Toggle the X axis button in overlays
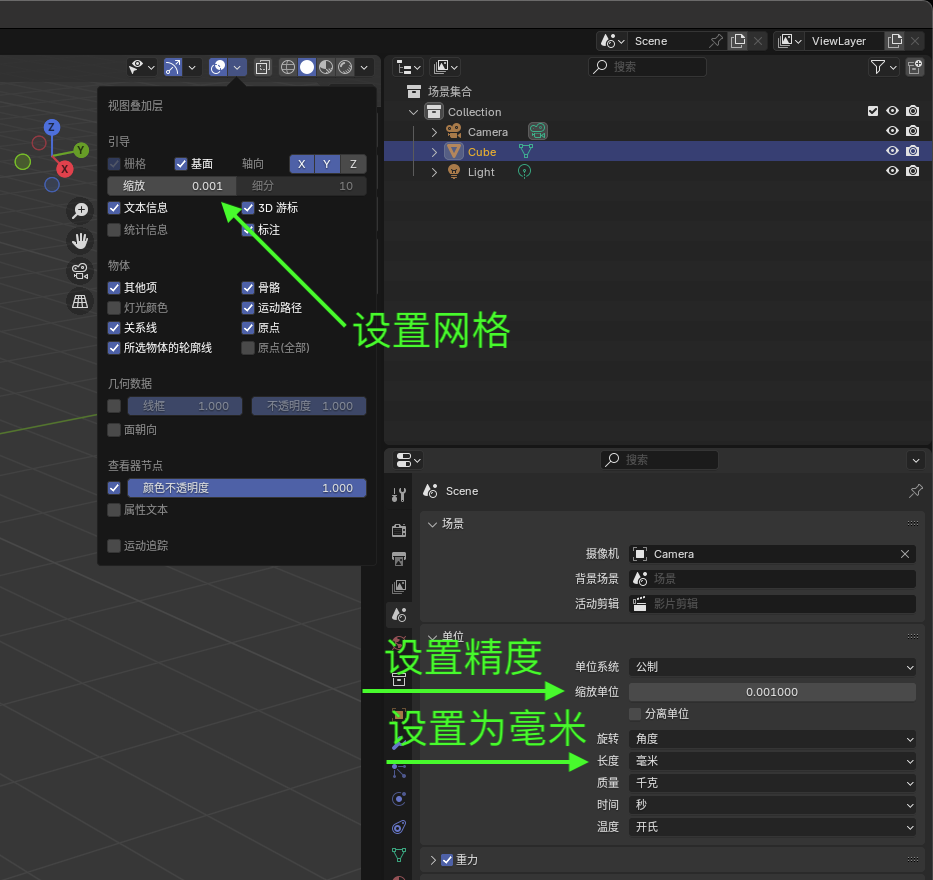This screenshot has height=880, width=933. tap(302, 164)
